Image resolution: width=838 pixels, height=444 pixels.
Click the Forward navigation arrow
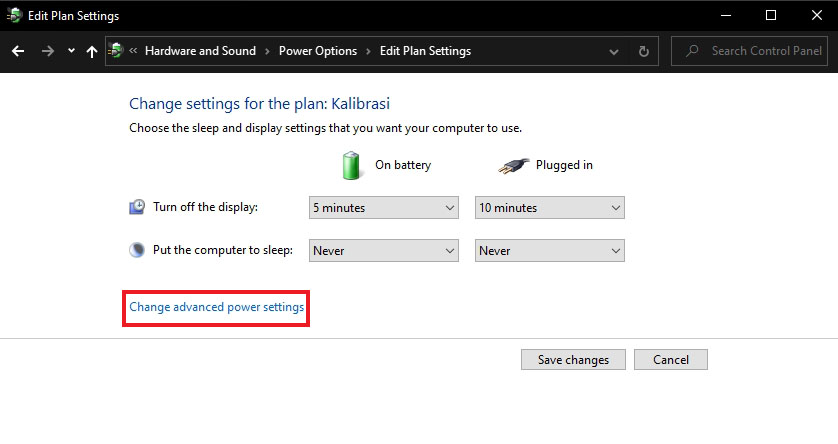pos(47,51)
